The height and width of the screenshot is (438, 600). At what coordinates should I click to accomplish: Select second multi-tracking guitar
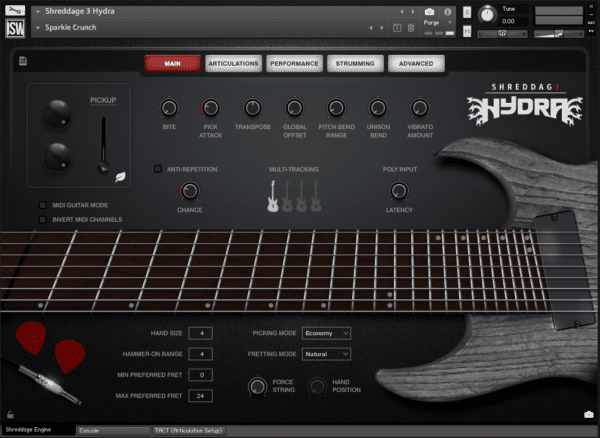coord(287,196)
